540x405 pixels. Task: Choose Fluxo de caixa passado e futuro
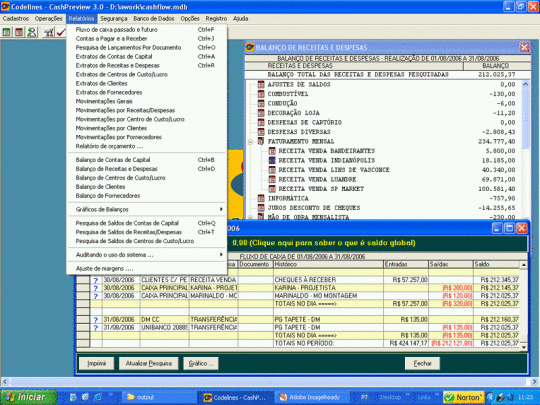[147, 30]
